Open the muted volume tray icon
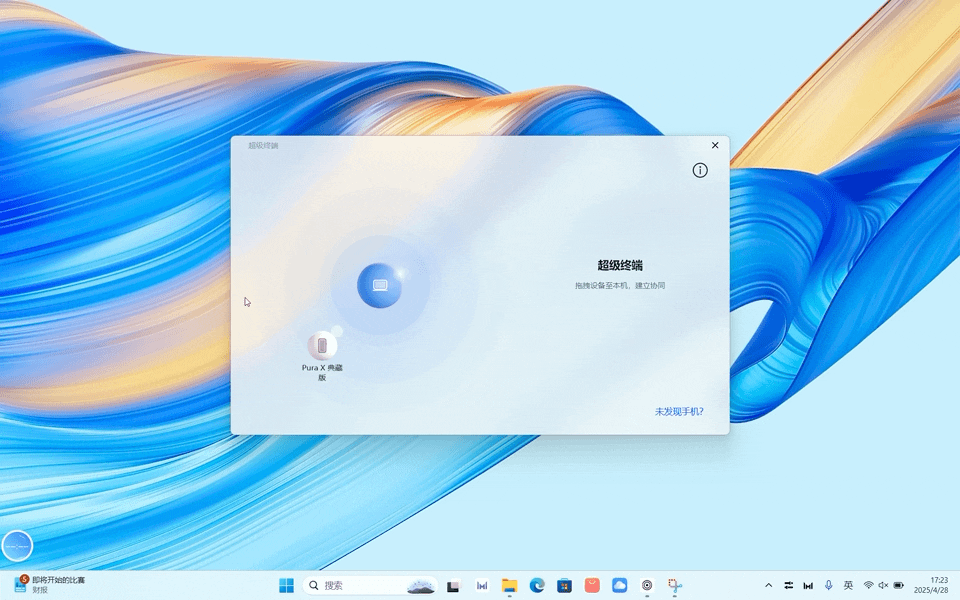The width and height of the screenshot is (960, 600). (883, 585)
